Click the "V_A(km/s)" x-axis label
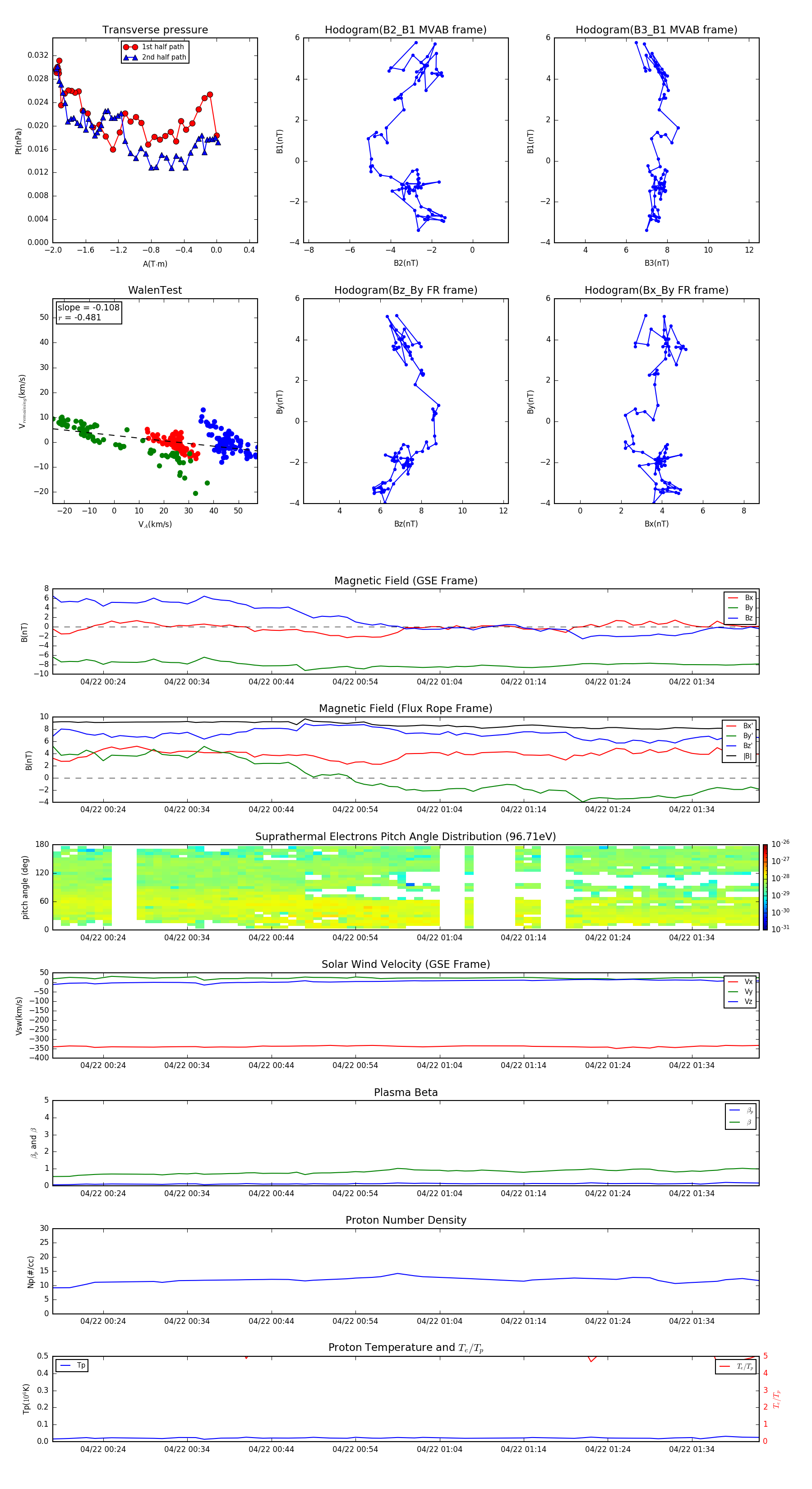 (x=155, y=524)
